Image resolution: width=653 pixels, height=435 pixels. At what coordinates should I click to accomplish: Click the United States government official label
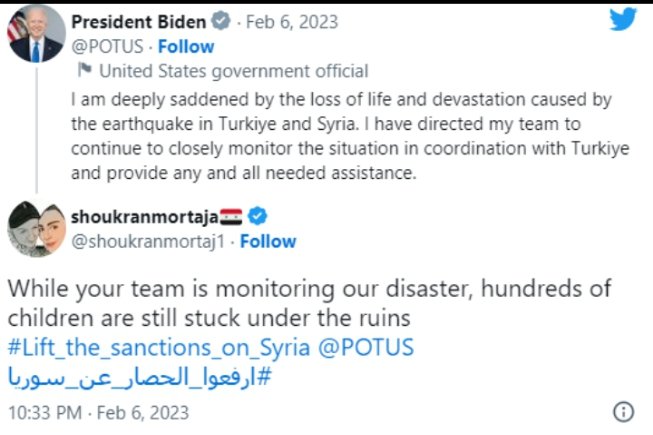pyautogui.click(x=235, y=71)
